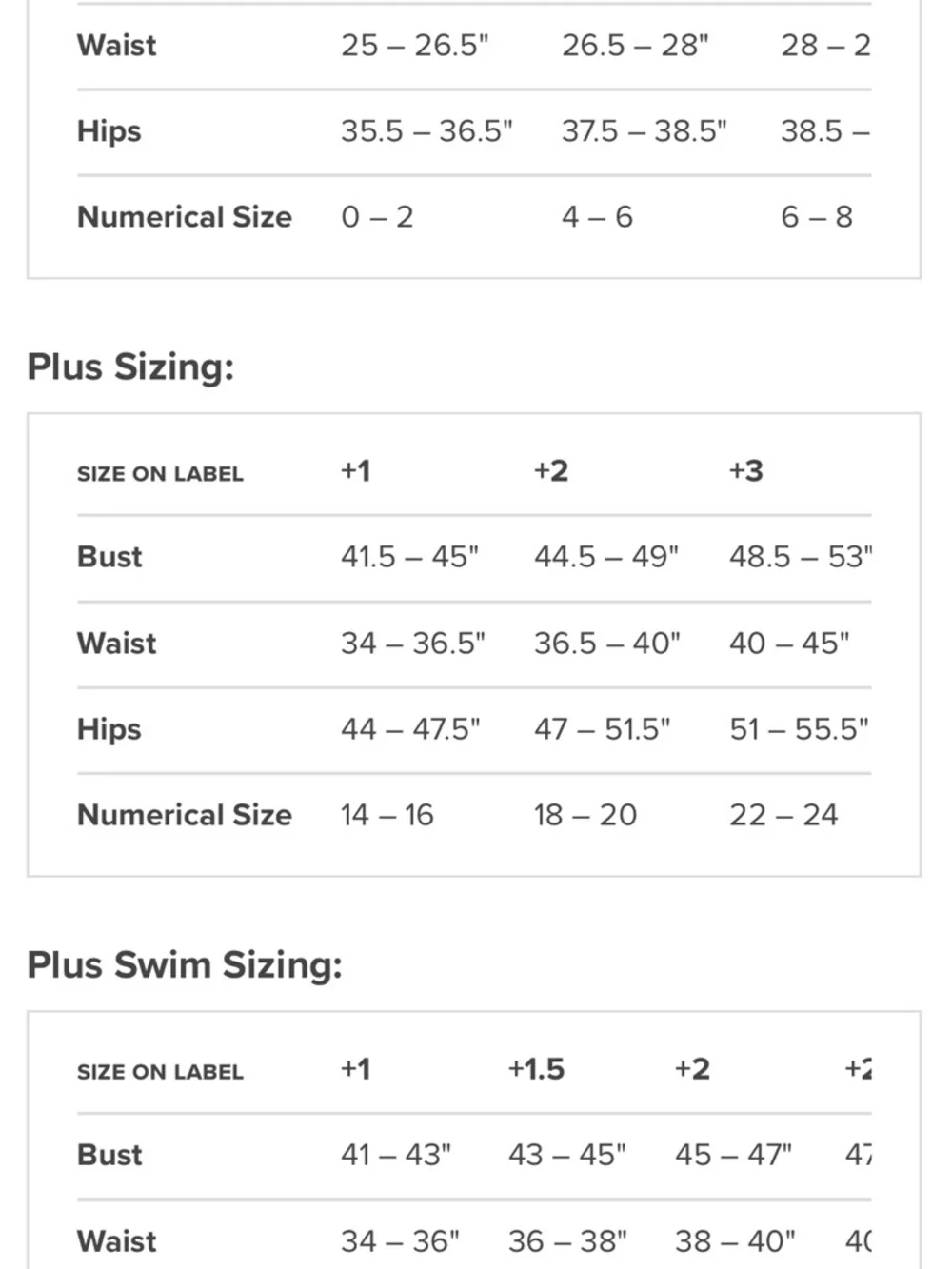Select Hips value 35.5 – 36.5" in top table

coord(426,131)
